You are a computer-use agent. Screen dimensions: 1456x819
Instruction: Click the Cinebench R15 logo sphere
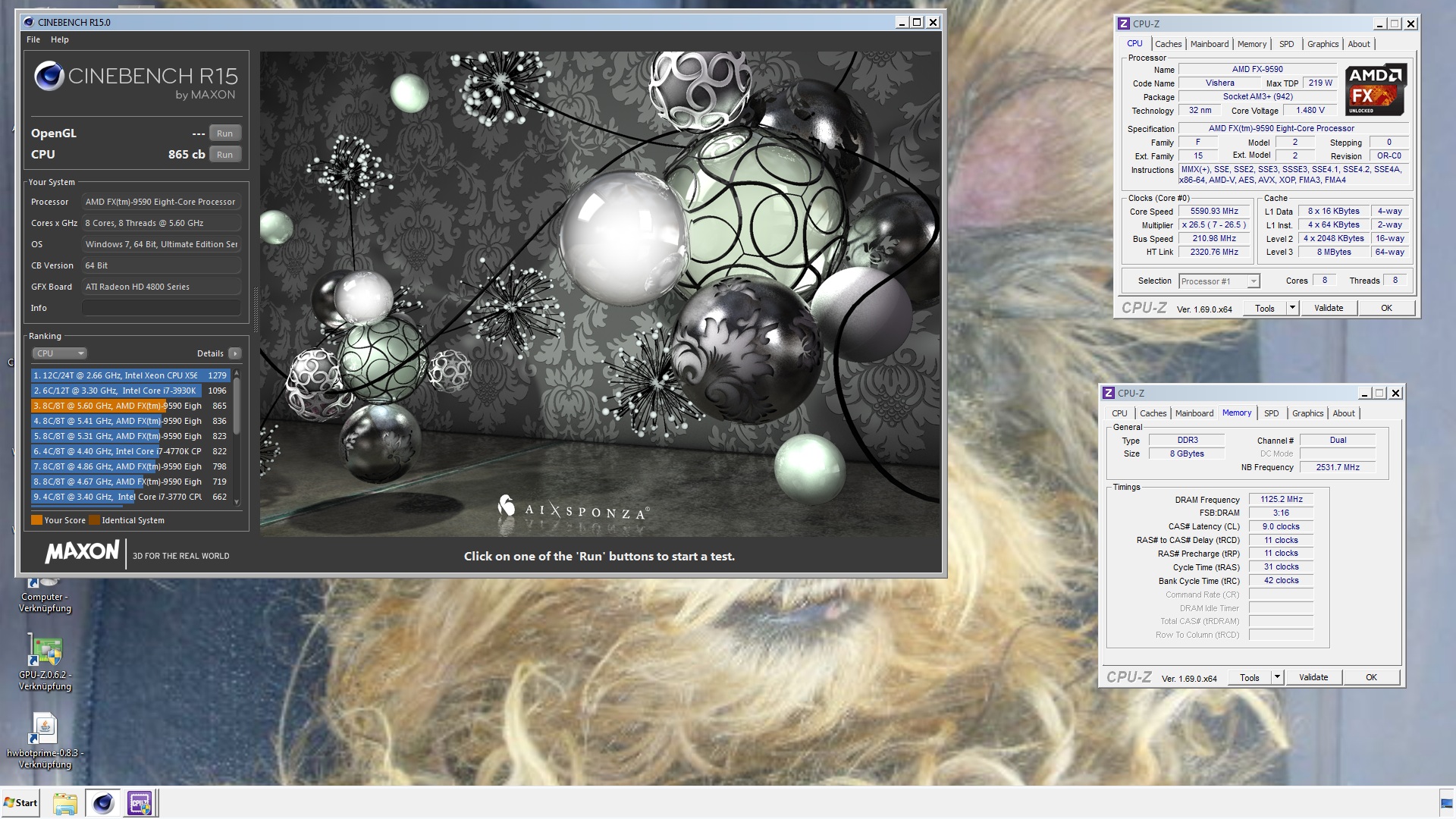[49, 76]
